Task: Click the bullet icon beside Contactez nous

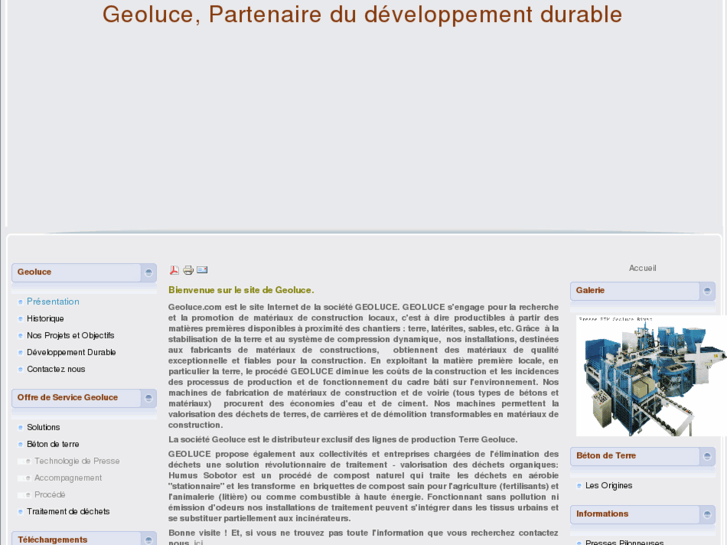Action: [x=20, y=370]
